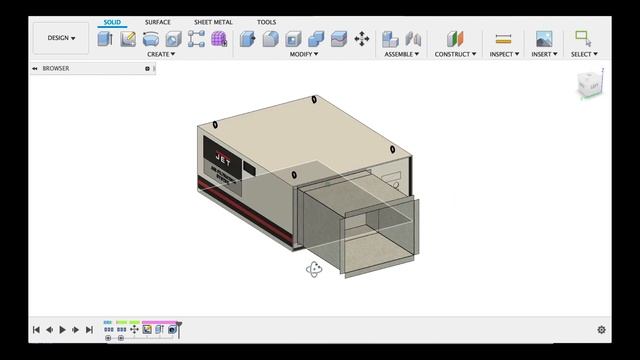640x360 pixels.
Task: Click the Offset Plane construct icon
Action: [455, 39]
